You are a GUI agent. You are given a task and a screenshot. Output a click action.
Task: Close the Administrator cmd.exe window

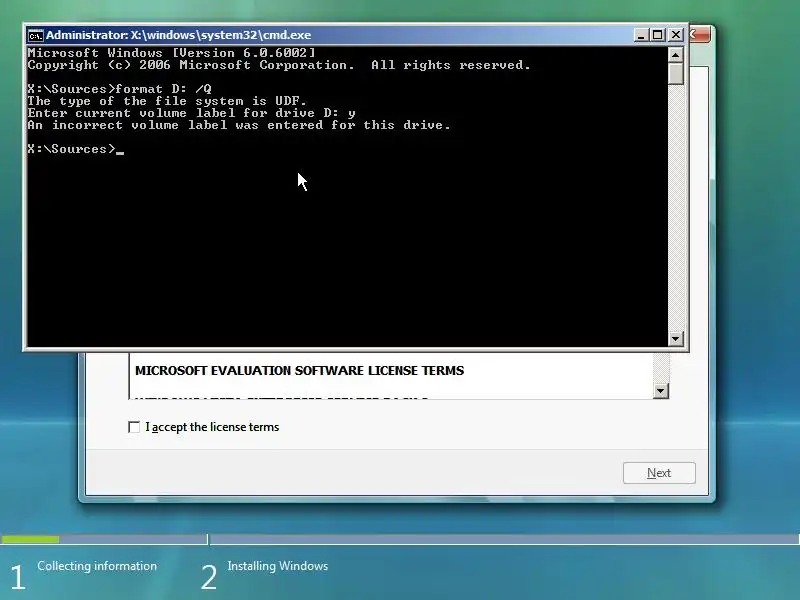(676, 35)
